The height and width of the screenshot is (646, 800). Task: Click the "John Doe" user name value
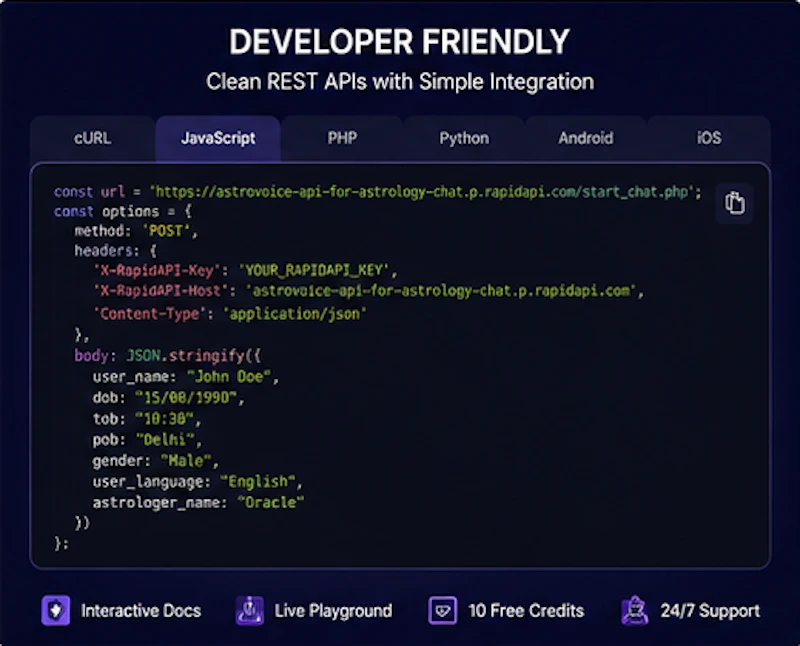pos(229,377)
